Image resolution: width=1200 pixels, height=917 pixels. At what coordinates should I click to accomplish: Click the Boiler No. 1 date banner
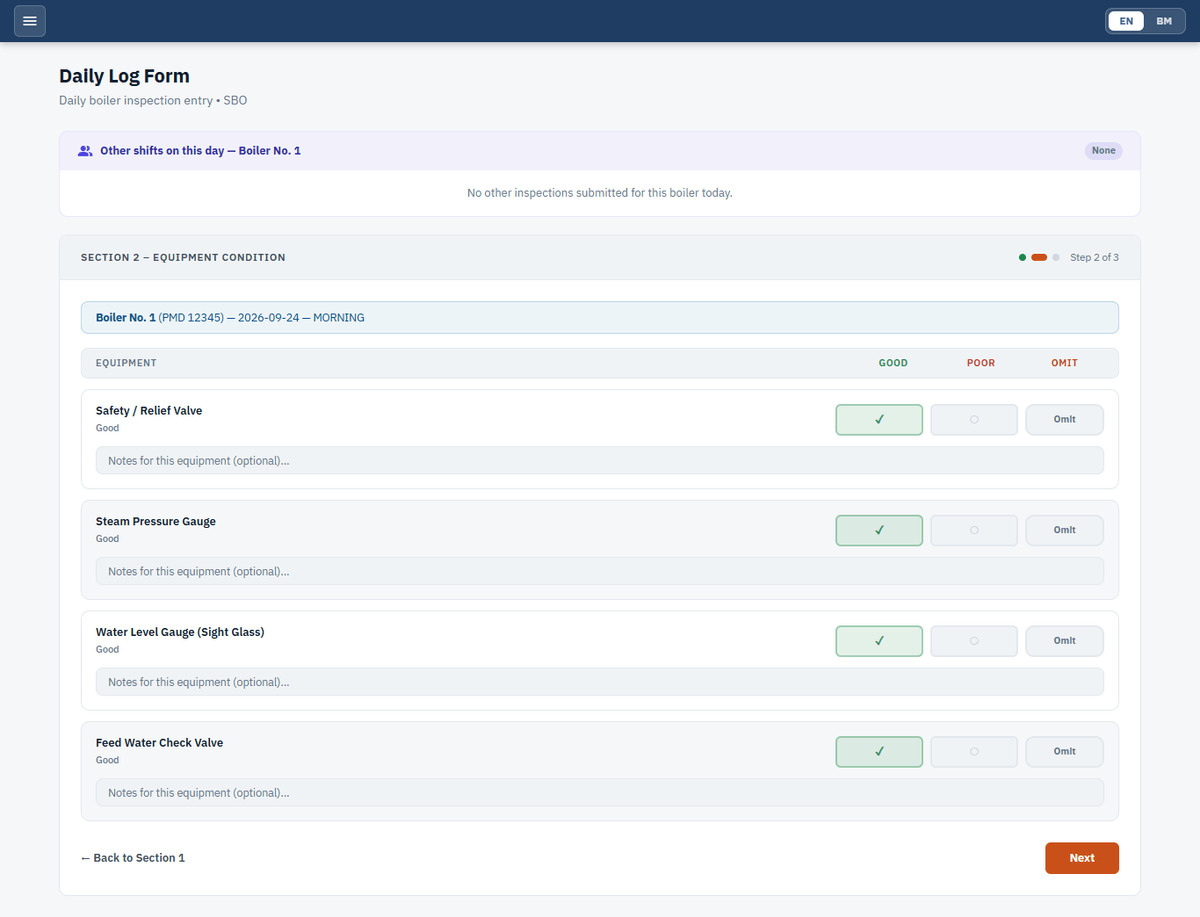coord(600,318)
